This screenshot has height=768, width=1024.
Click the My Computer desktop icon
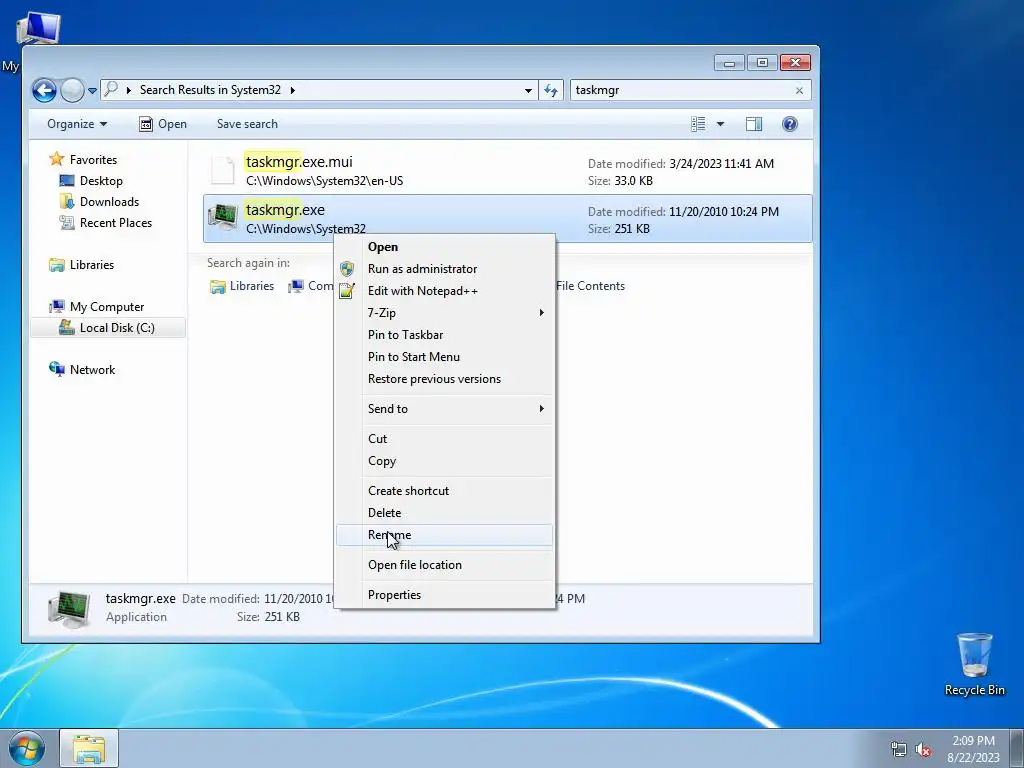tap(37, 29)
